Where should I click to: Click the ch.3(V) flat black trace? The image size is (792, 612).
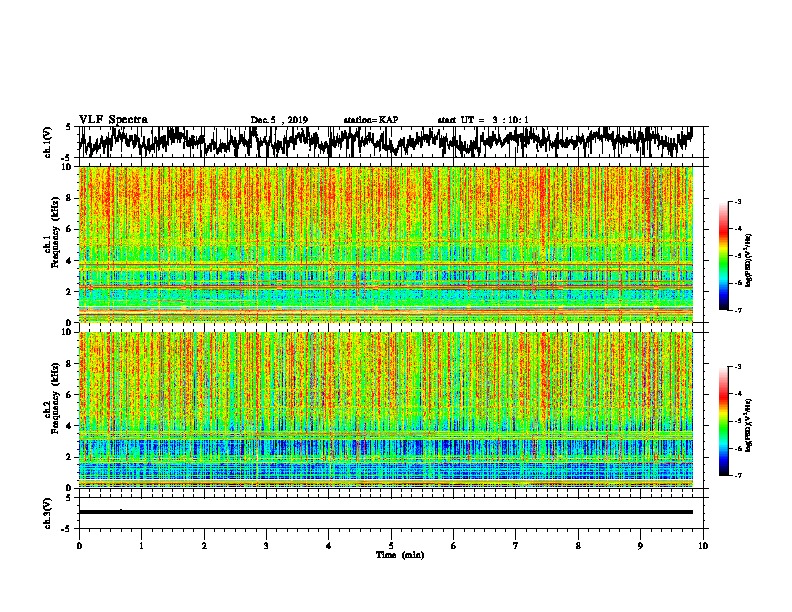[x=386, y=512]
